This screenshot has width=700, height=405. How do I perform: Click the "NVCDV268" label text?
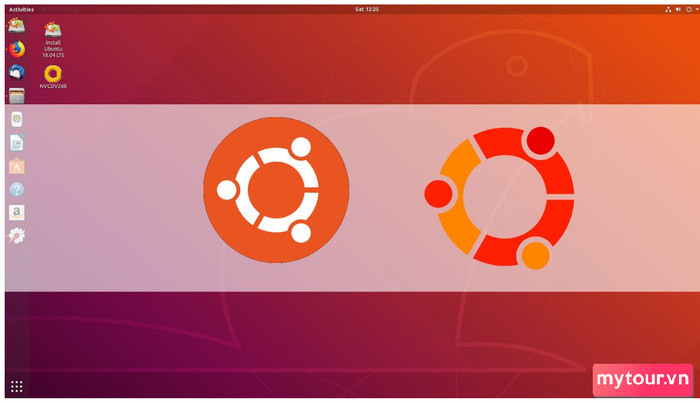pos(53,86)
